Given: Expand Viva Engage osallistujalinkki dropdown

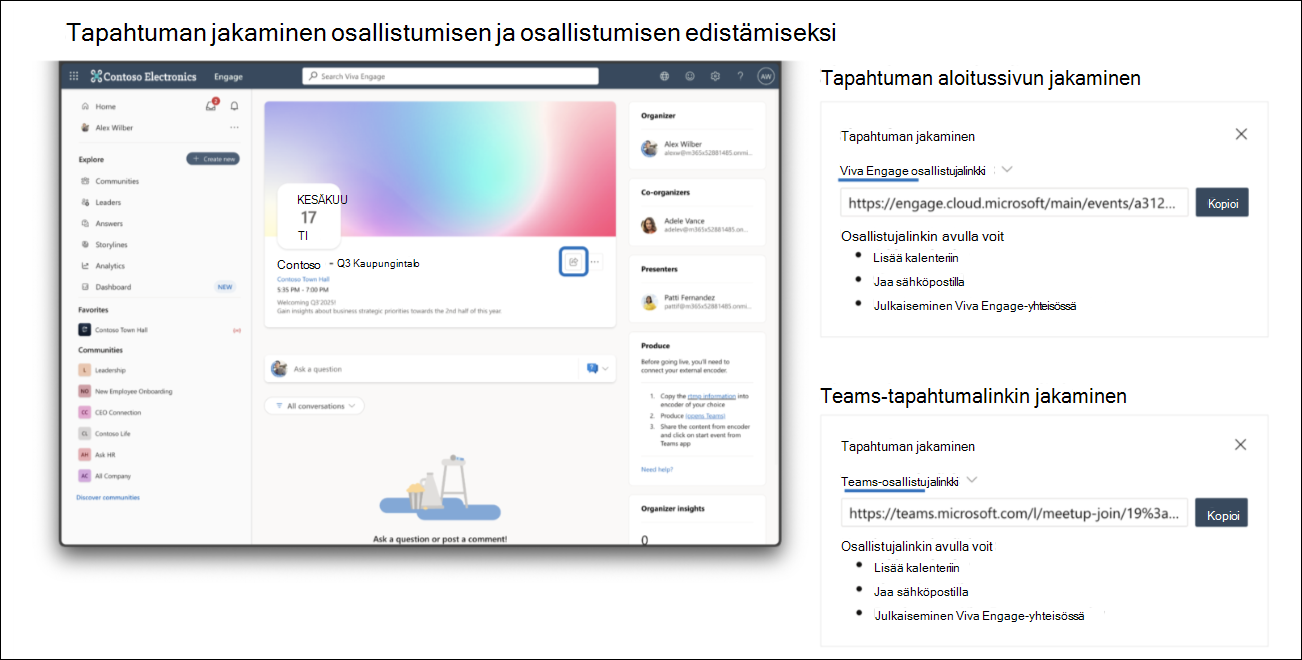Looking at the screenshot, I should tap(1007, 170).
